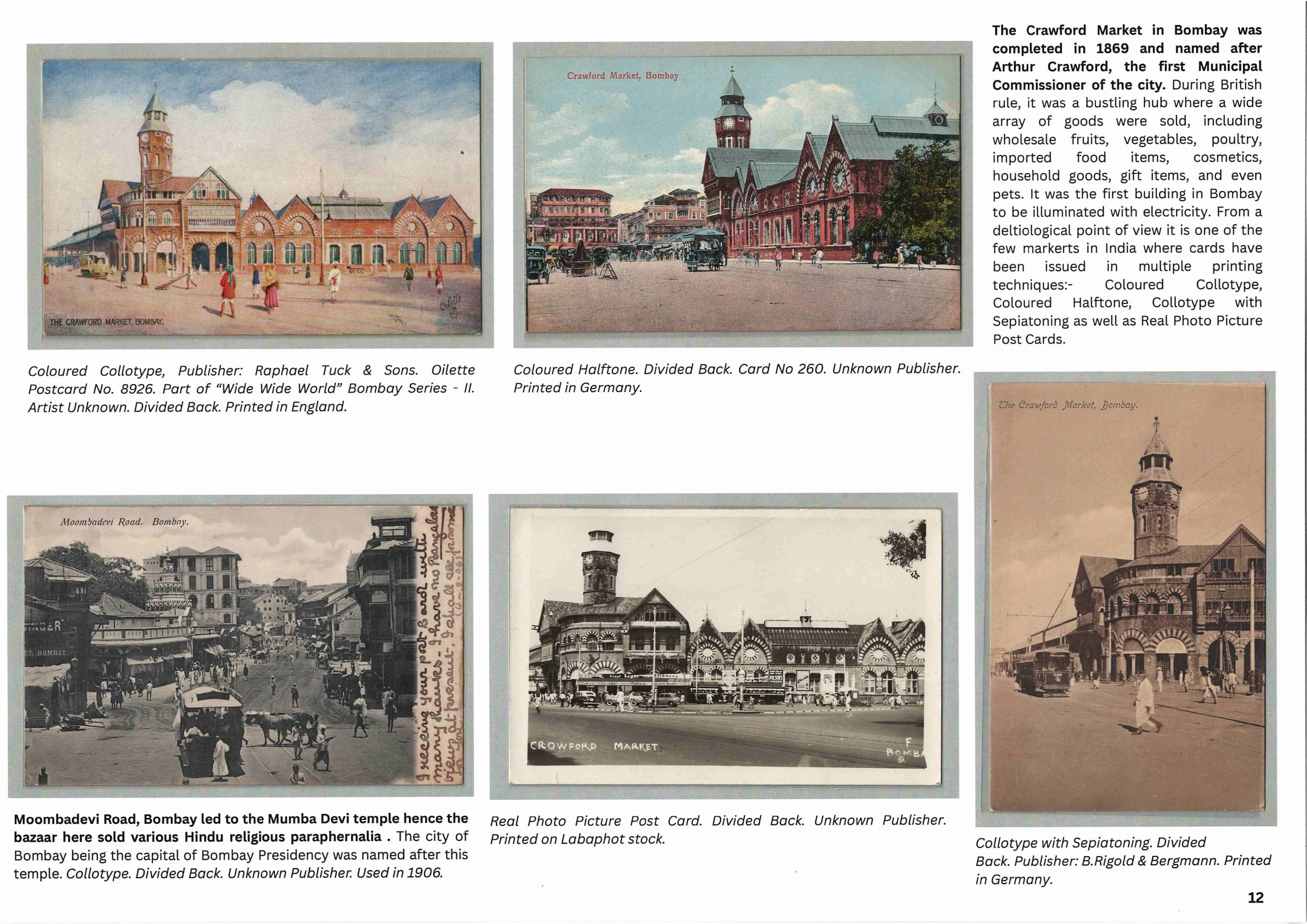
Task: Click 'THE CRAWFORD MARKET, BOMBAY' printed label
Action: click(107, 322)
